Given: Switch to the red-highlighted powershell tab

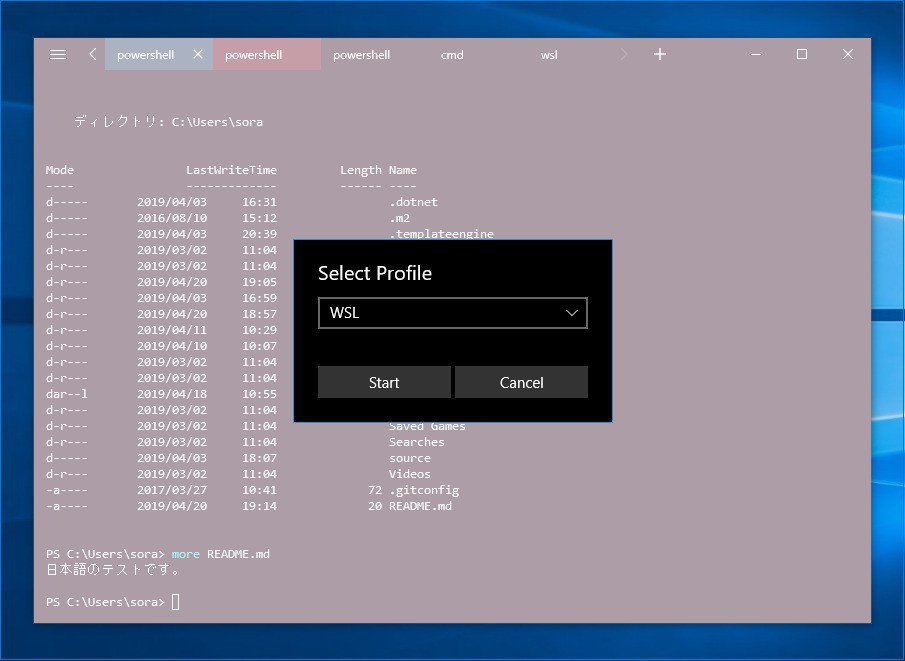Looking at the screenshot, I should [x=254, y=55].
